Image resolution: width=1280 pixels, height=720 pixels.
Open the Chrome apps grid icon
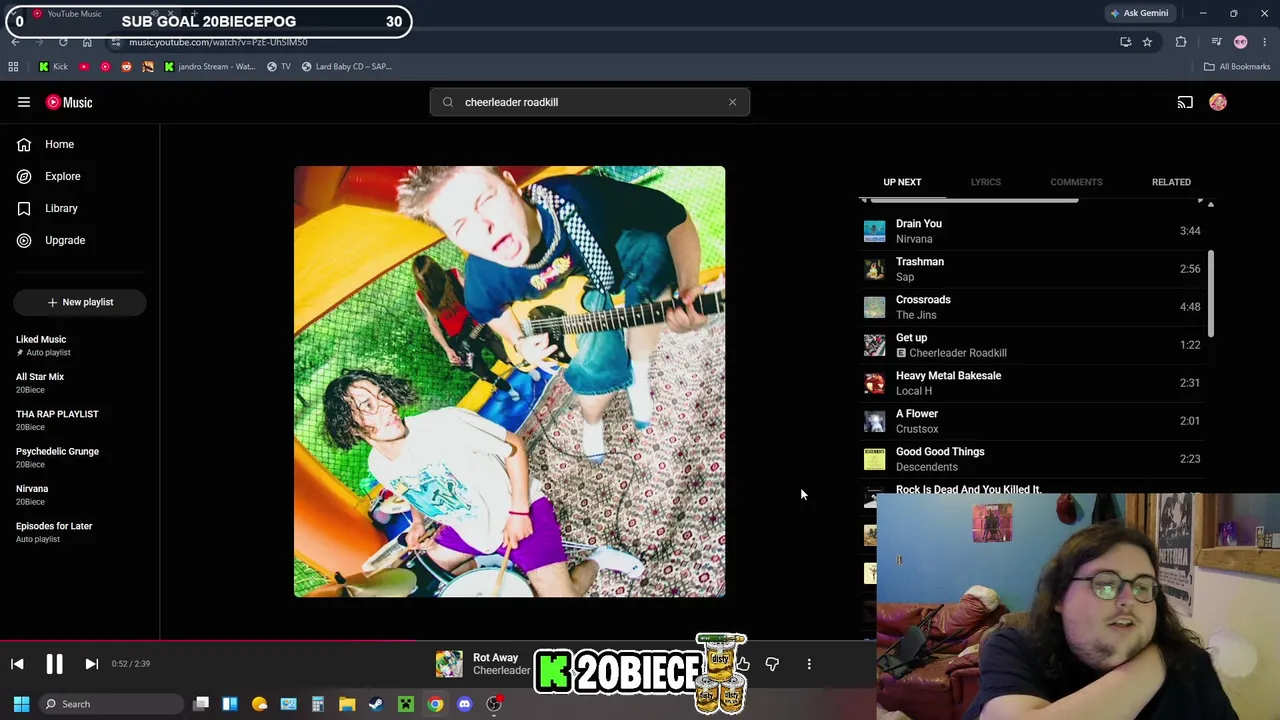point(13,67)
